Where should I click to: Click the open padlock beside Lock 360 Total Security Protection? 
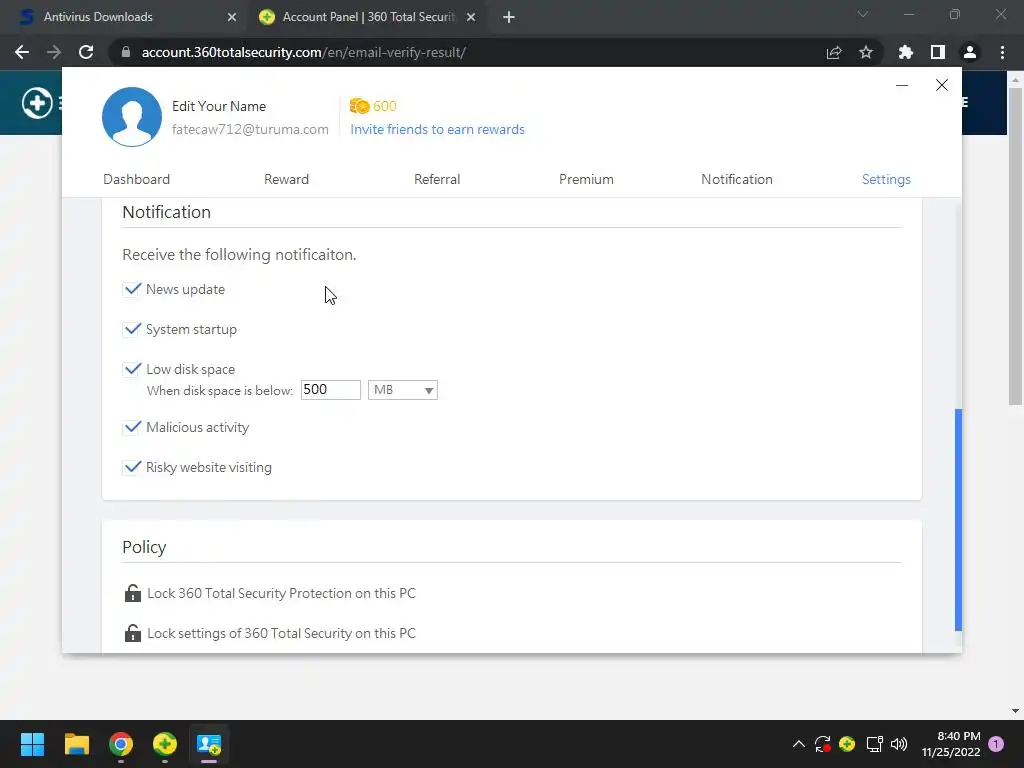point(133,593)
